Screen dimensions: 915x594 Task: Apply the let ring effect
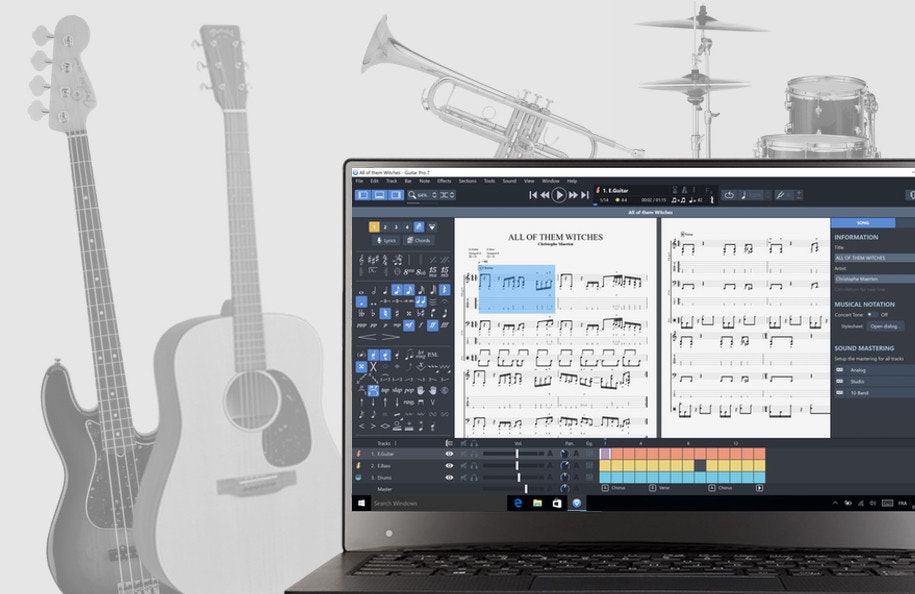pos(421,354)
